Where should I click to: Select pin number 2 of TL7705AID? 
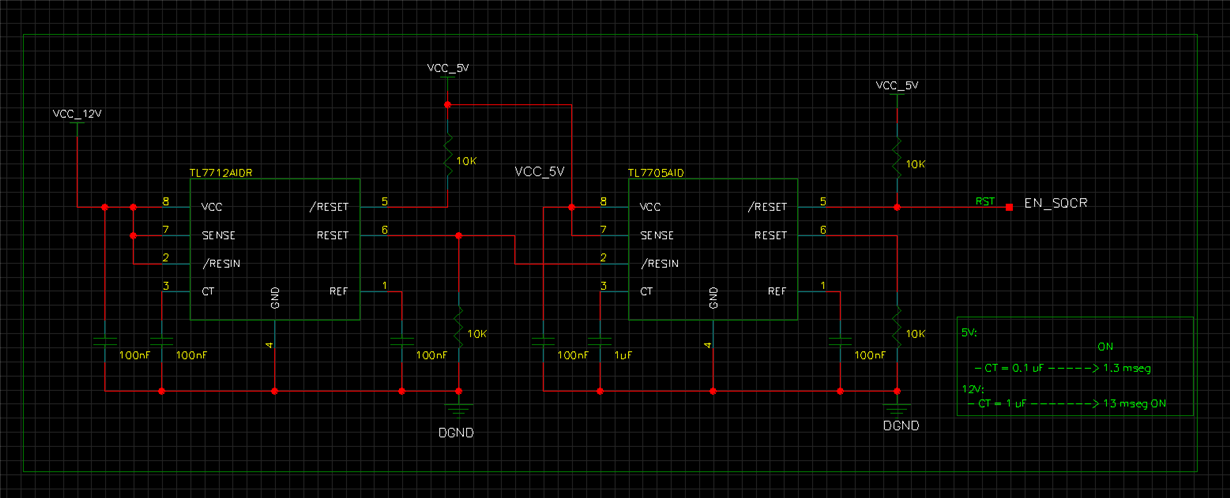(x=603, y=258)
